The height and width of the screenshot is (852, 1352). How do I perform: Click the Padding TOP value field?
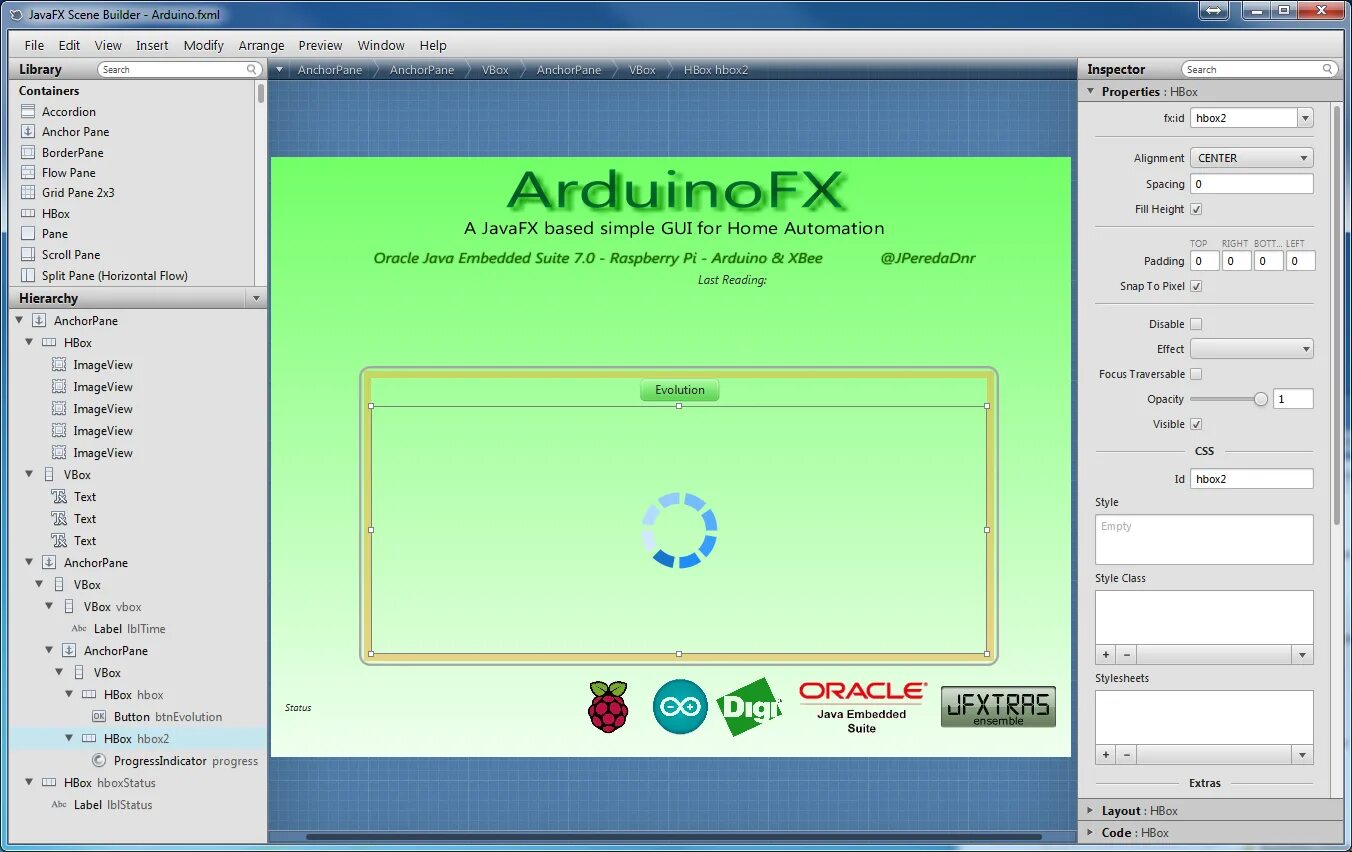1204,261
